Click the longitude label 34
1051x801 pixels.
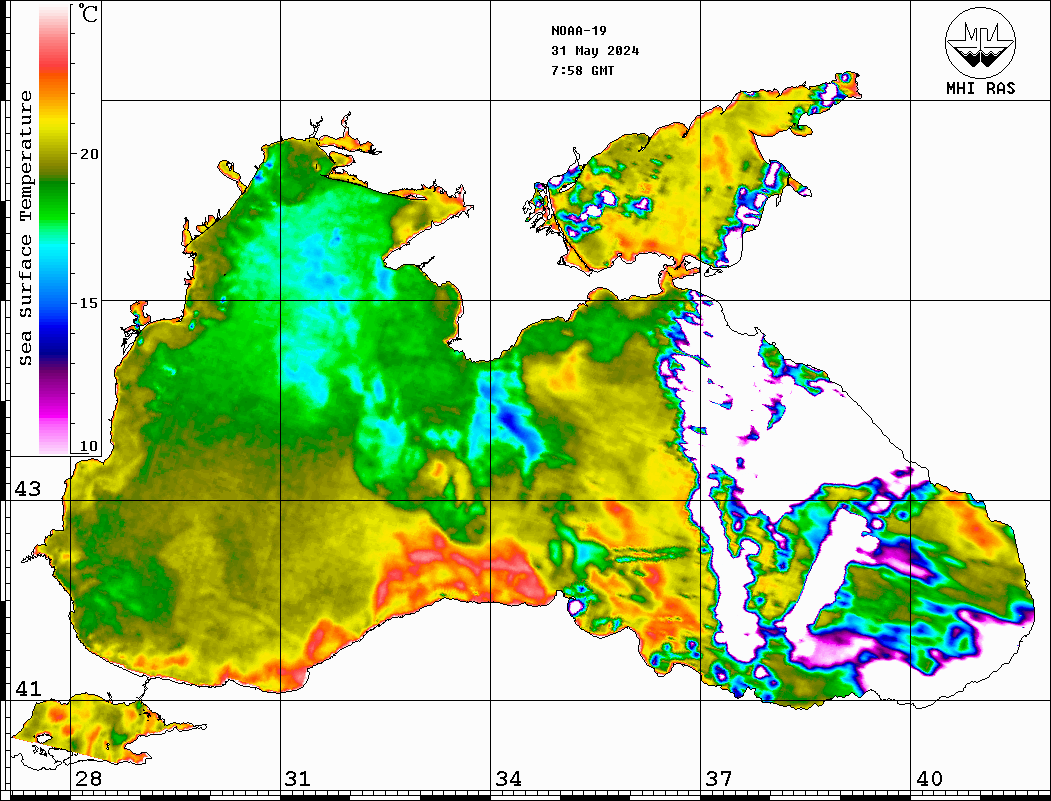tap(508, 779)
